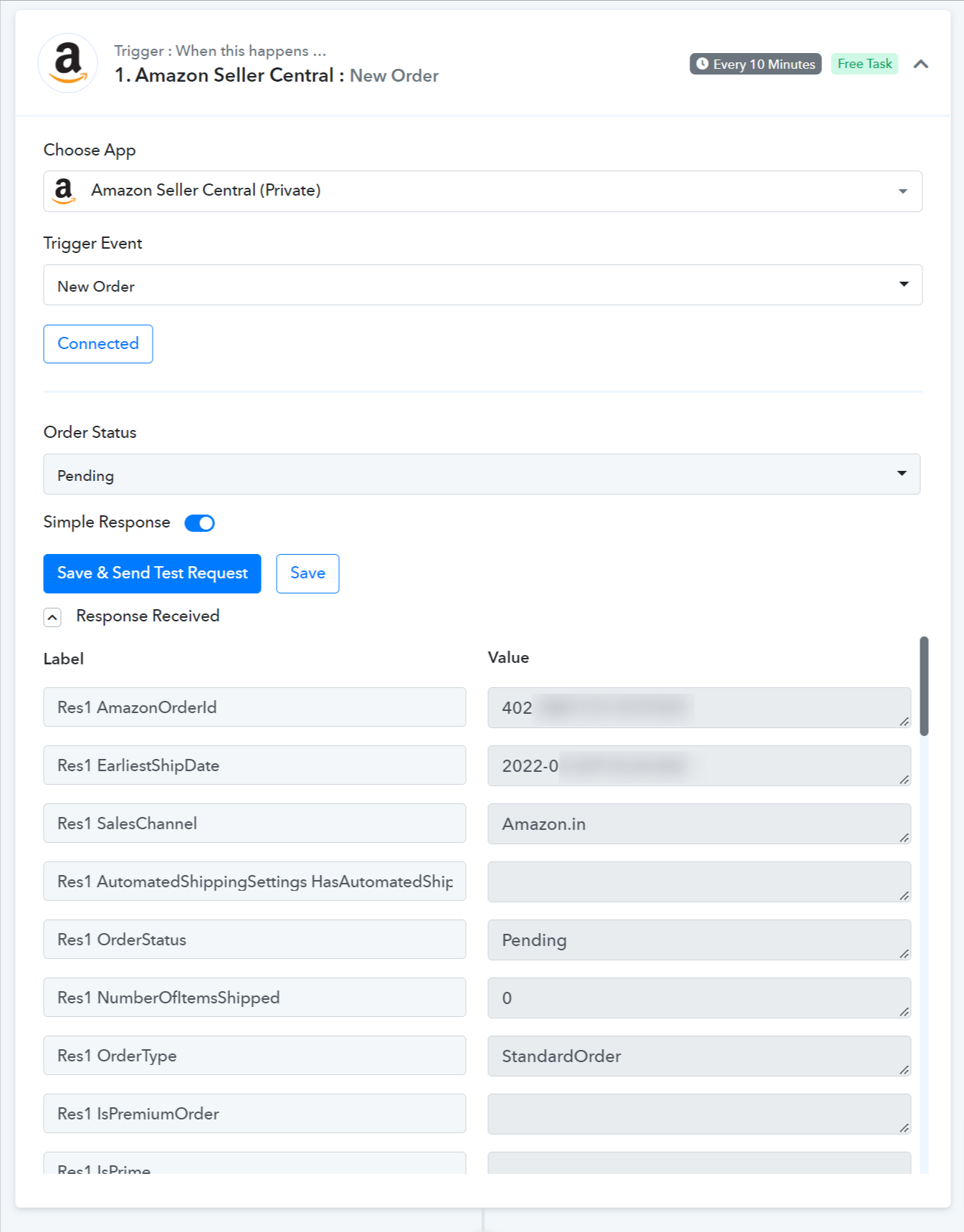Click the 'Trigger Event' label text

click(x=92, y=244)
